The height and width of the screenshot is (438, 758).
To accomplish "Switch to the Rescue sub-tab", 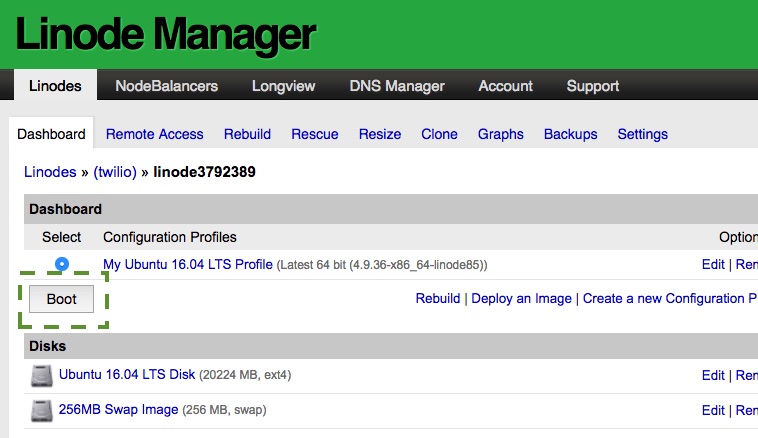I will point(315,134).
